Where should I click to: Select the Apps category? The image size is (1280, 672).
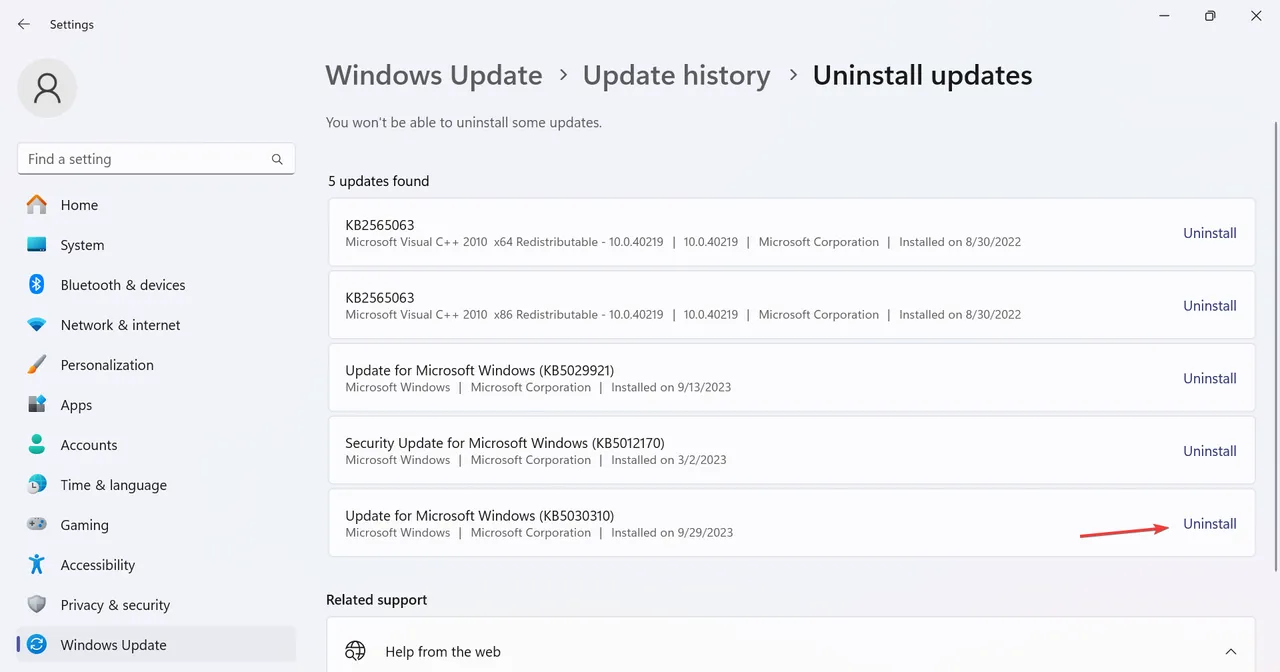coord(156,405)
